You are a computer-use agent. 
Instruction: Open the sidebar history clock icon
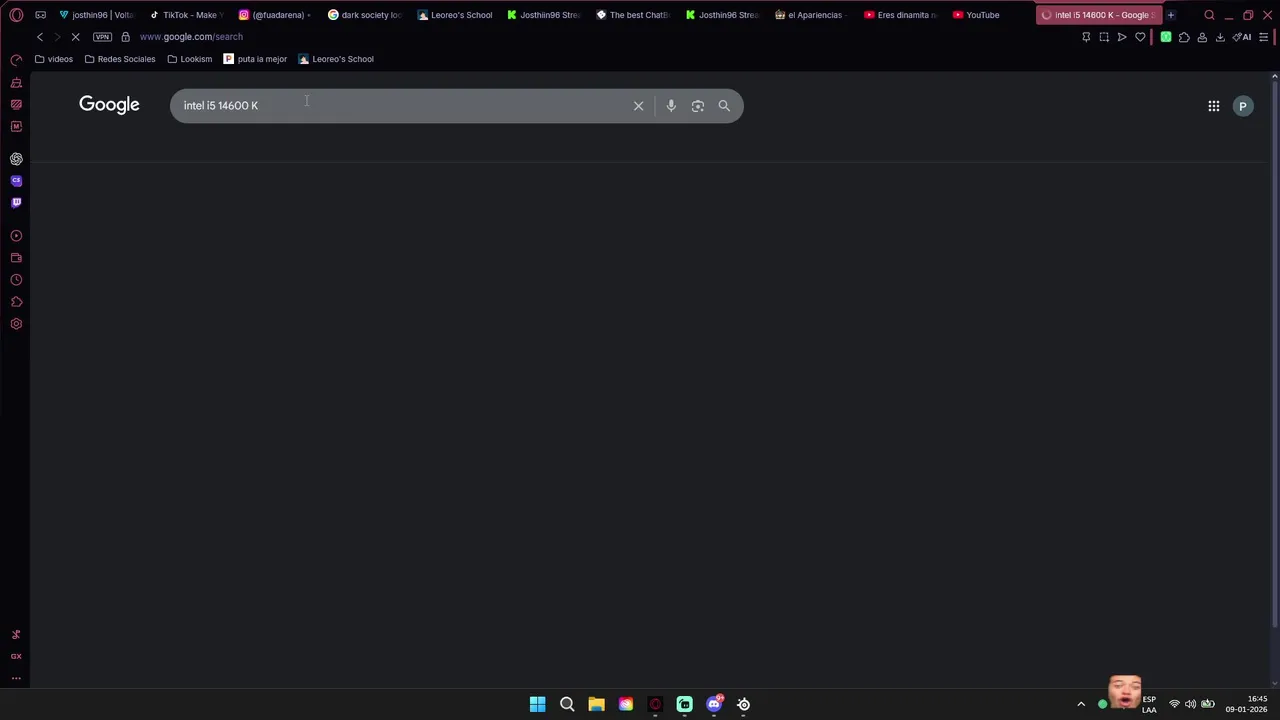coord(16,280)
